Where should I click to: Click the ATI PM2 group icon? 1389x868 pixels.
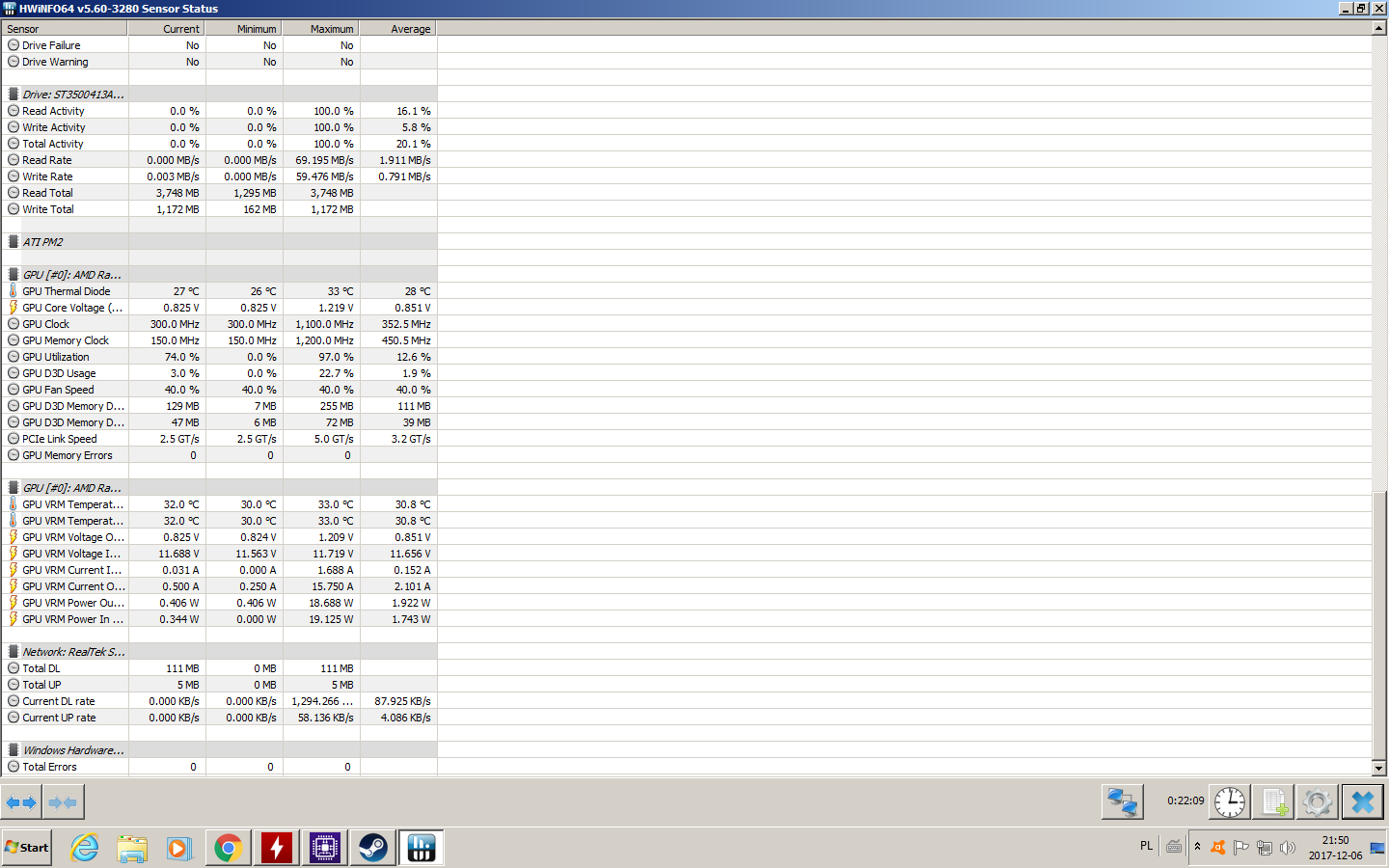click(14, 242)
